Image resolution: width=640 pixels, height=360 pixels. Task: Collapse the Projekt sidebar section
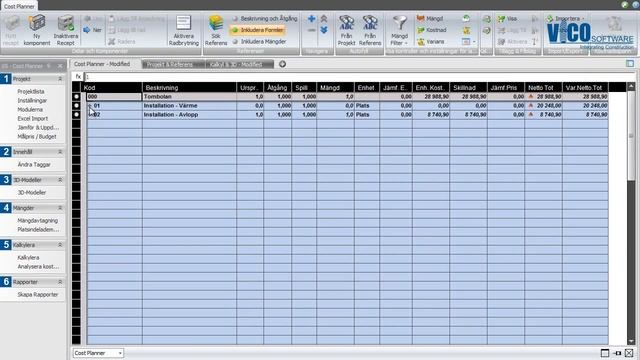pyautogui.click(x=60, y=79)
